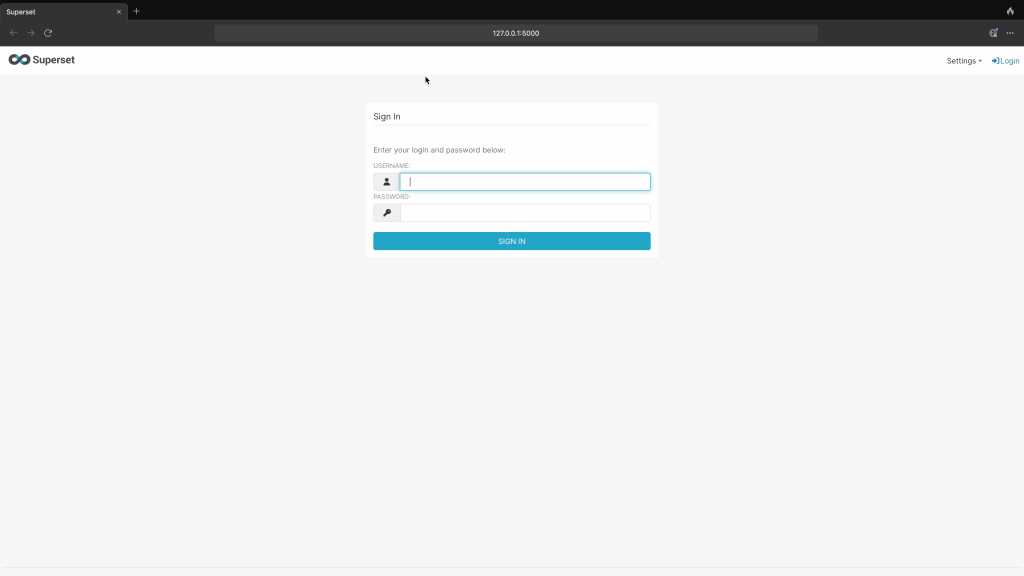Image resolution: width=1024 pixels, height=576 pixels.
Task: Focus the Username input field
Action: coord(525,182)
